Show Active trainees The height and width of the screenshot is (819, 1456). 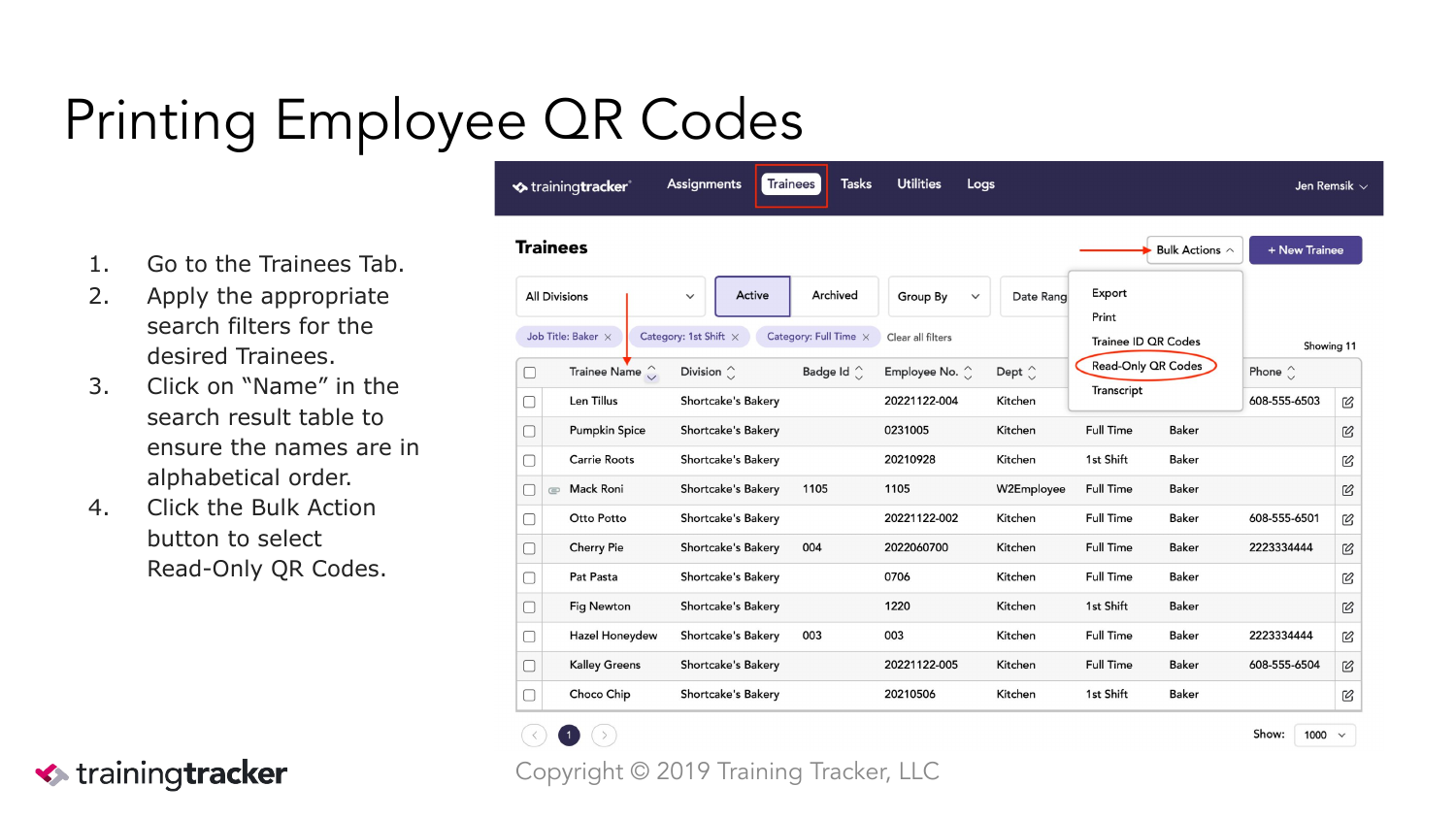point(752,296)
